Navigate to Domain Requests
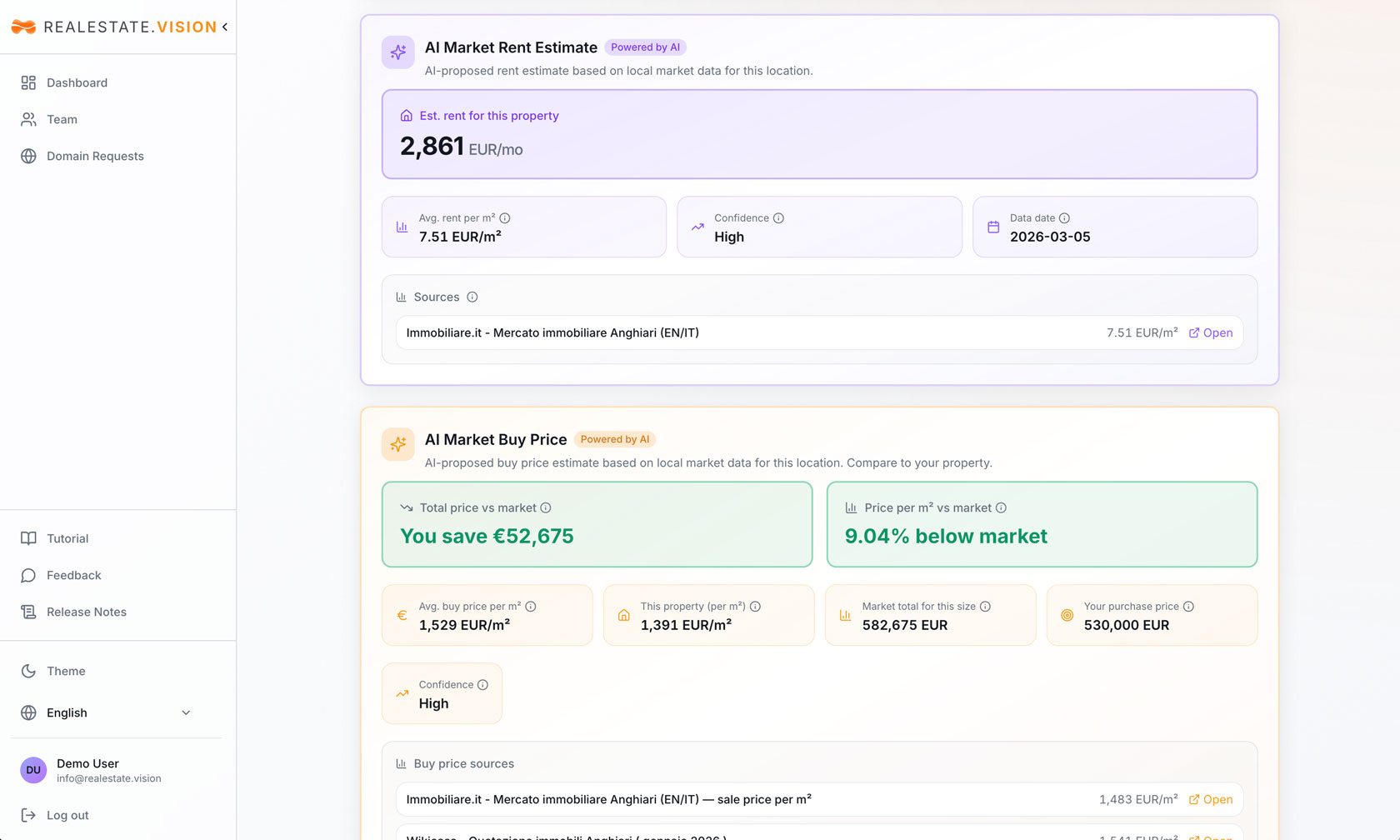 point(95,157)
